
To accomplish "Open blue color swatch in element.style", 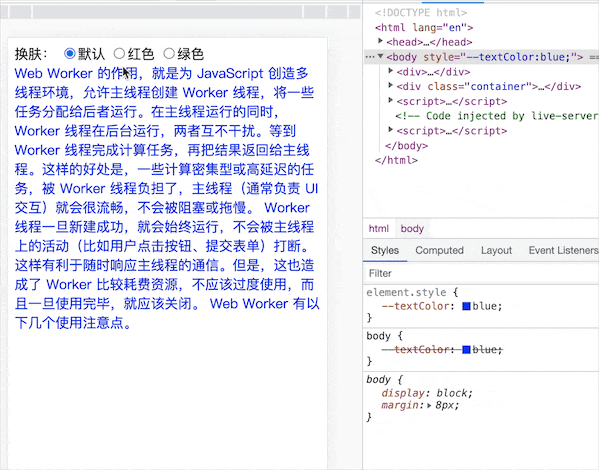I will point(466,306).
